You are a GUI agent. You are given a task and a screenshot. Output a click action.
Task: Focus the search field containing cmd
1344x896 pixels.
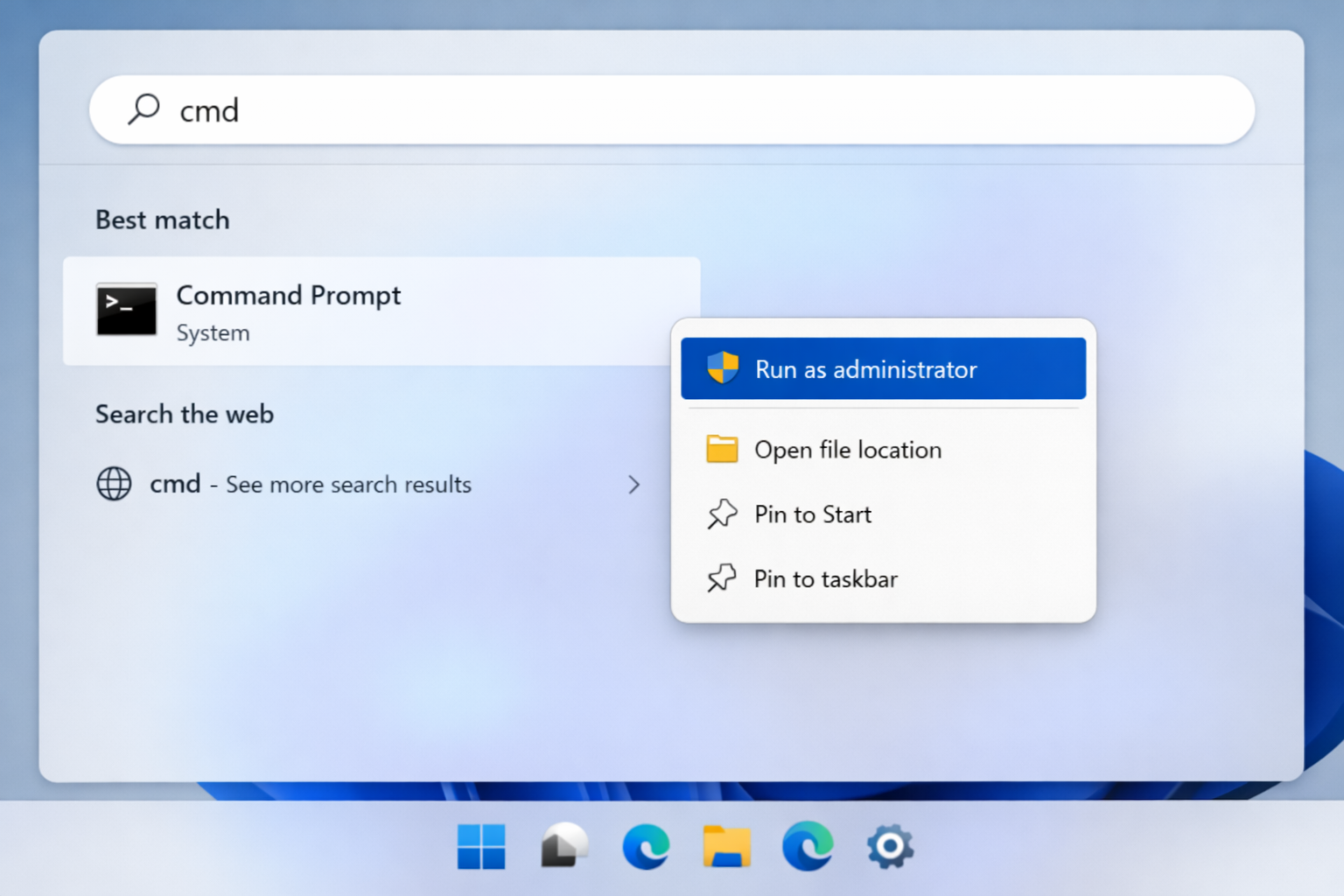(x=672, y=110)
